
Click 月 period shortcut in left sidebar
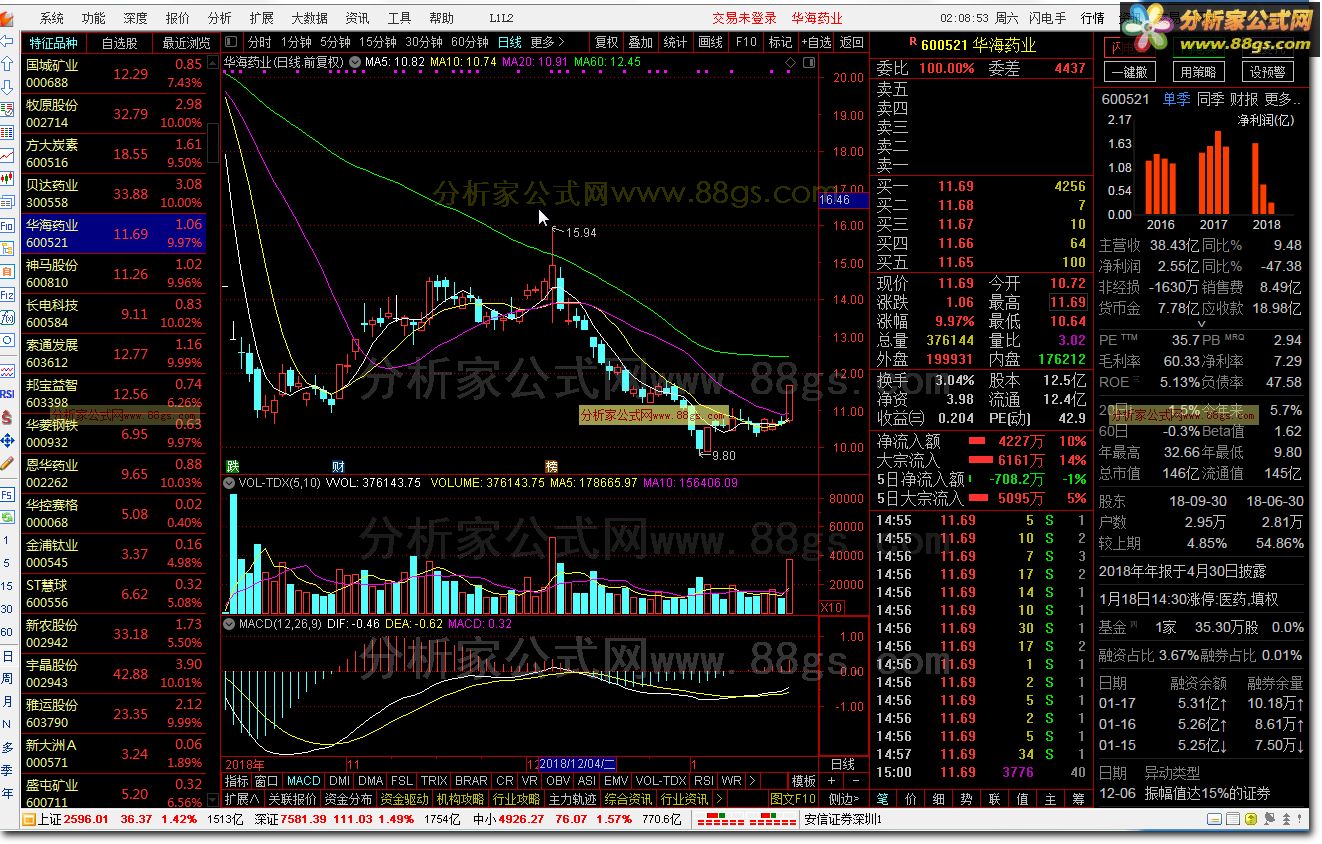(8, 703)
